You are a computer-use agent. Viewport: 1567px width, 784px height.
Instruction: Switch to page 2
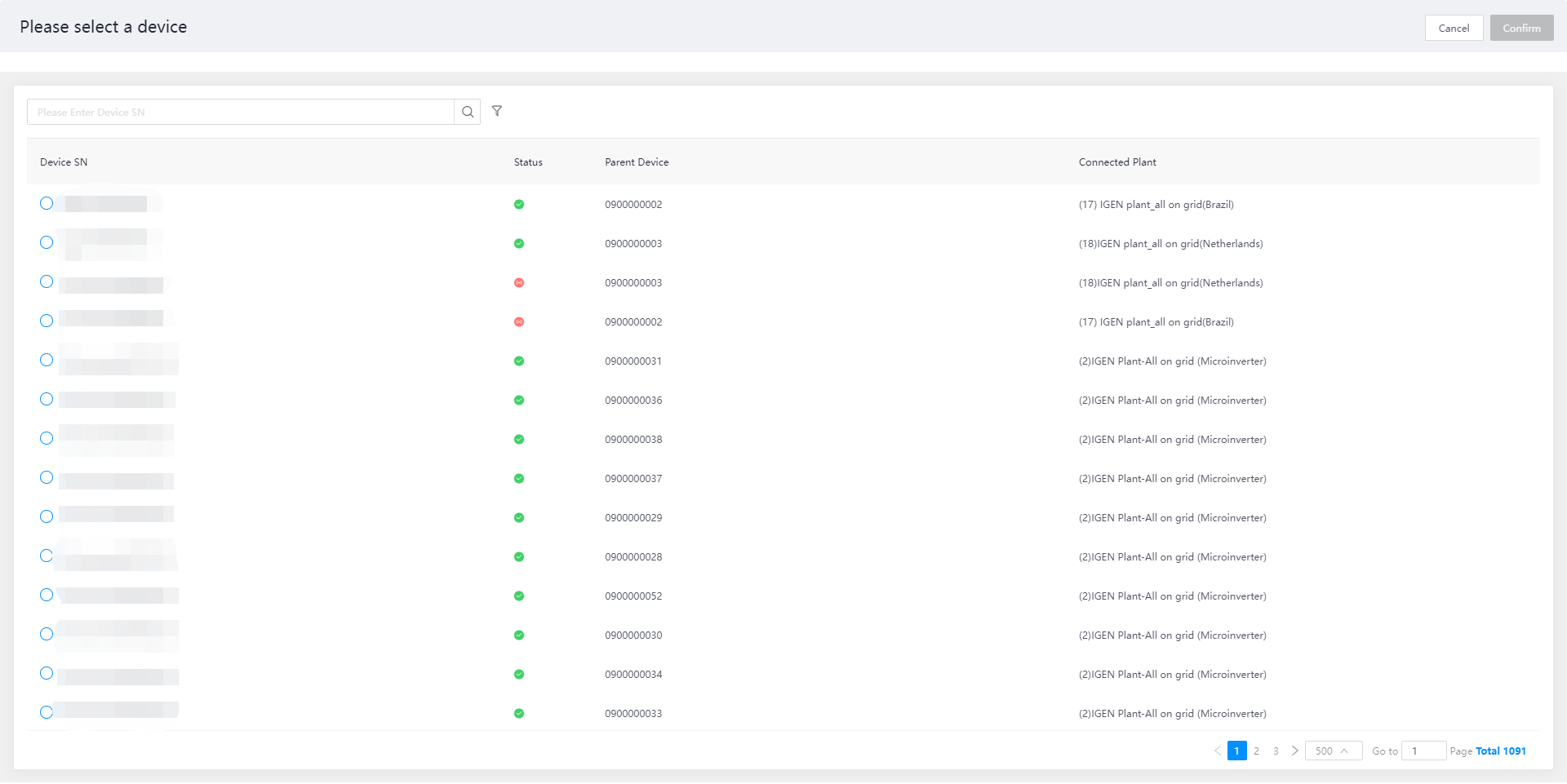pos(1257,751)
